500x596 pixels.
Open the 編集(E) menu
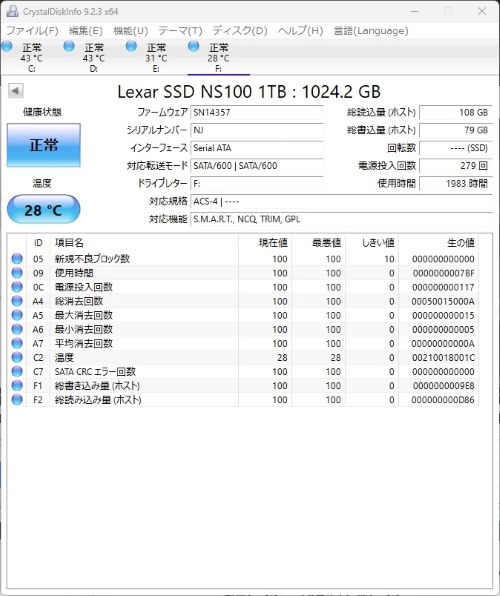coord(86,30)
